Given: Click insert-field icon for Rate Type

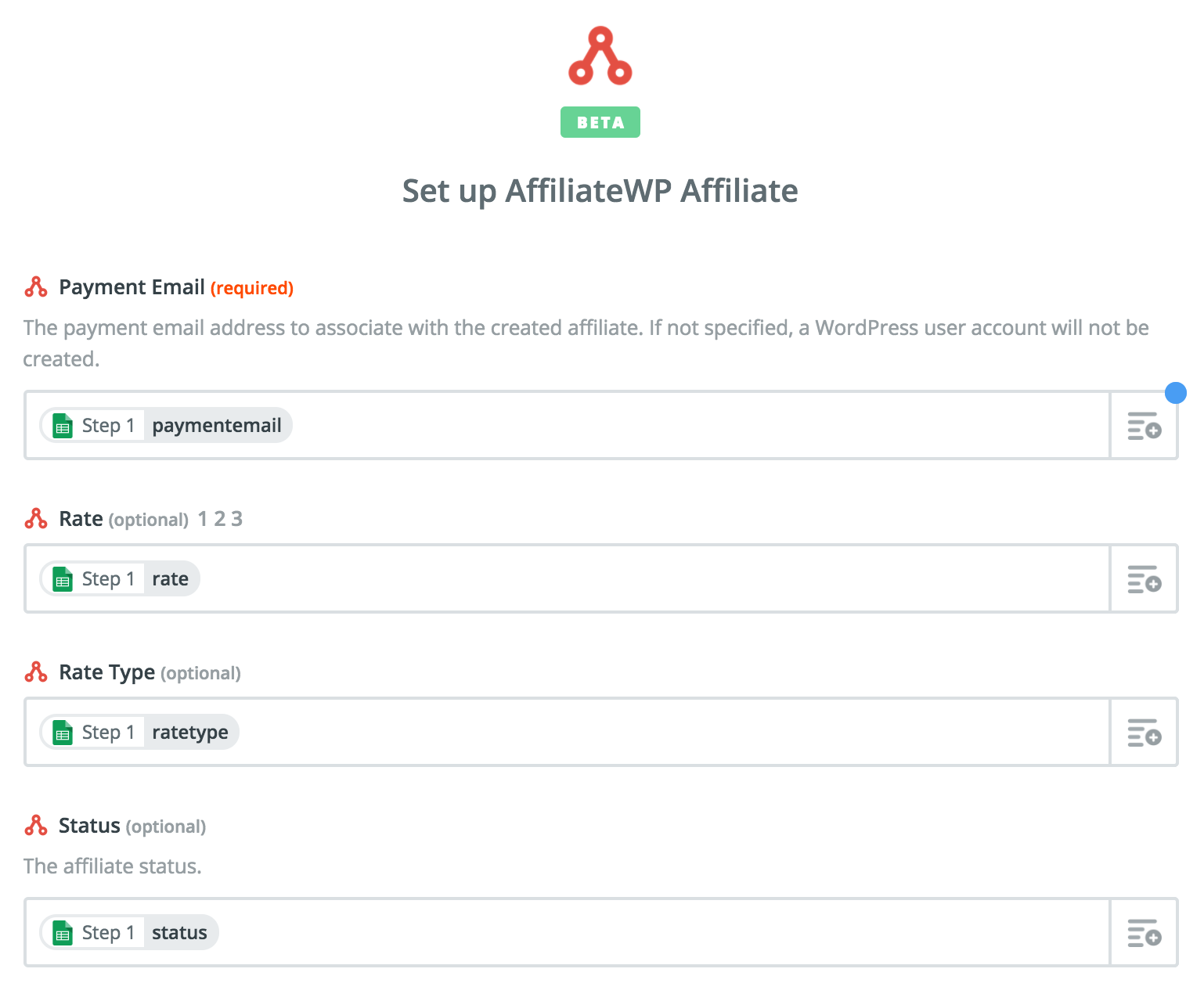Looking at the screenshot, I should pos(1144,733).
